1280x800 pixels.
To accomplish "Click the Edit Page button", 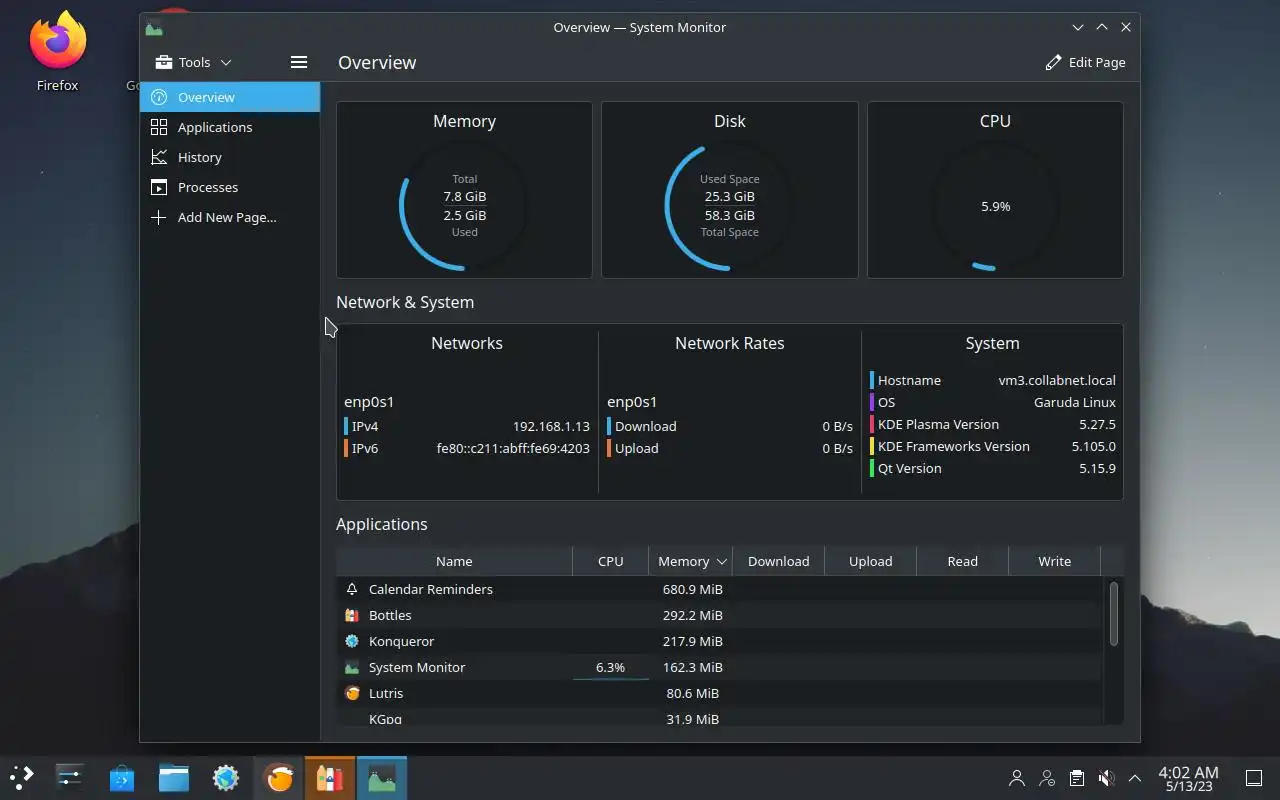I will pos(1085,62).
